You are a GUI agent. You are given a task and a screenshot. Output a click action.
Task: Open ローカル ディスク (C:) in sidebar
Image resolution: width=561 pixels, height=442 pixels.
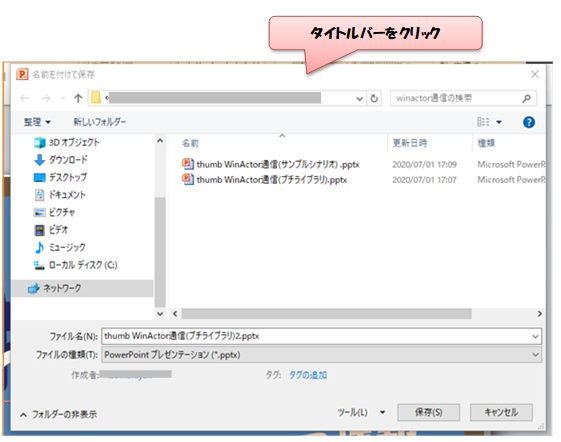(x=75, y=265)
